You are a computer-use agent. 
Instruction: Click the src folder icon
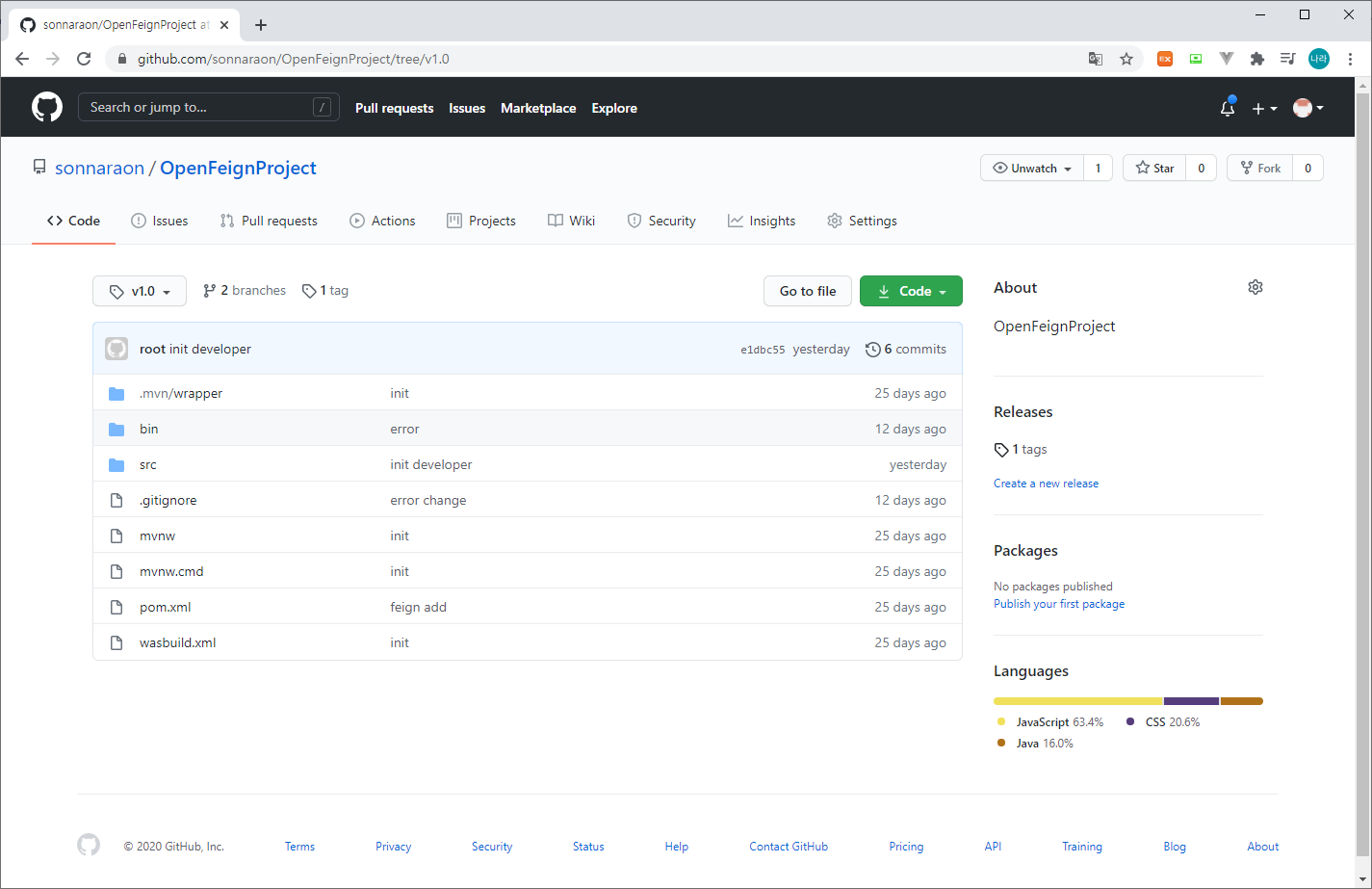[116, 464]
